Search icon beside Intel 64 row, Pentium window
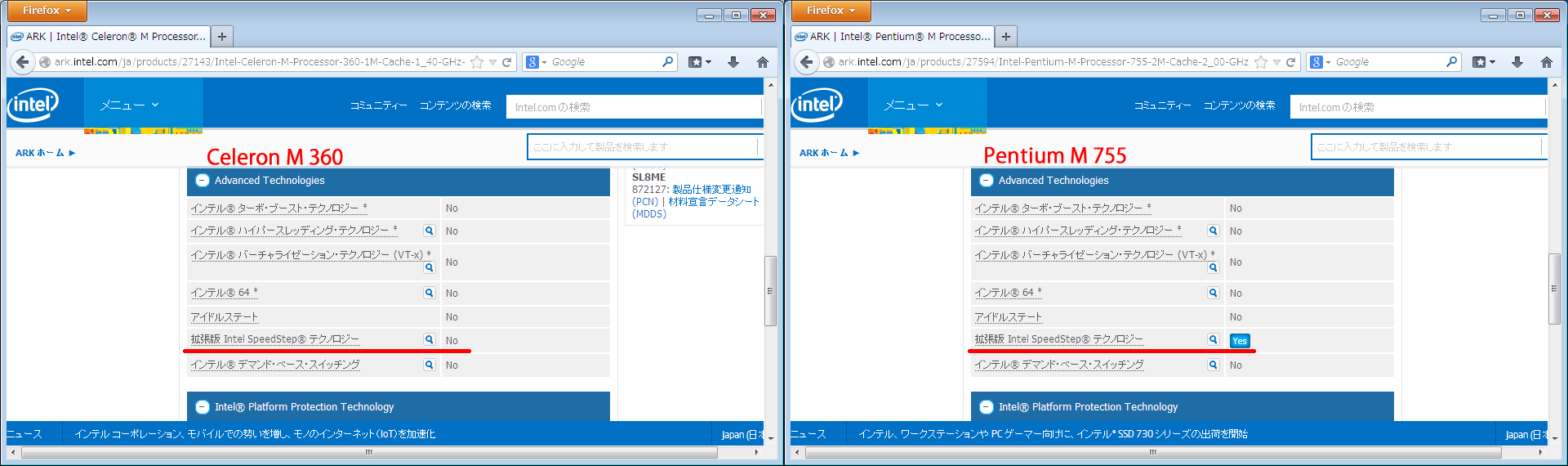Screen dimensions: 1568x466 1214,293
